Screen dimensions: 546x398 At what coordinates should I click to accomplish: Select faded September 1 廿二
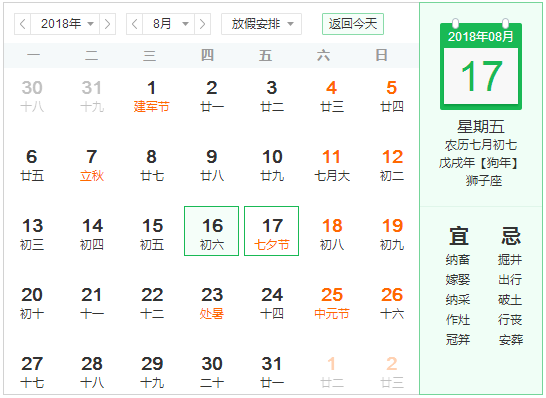click(x=332, y=372)
